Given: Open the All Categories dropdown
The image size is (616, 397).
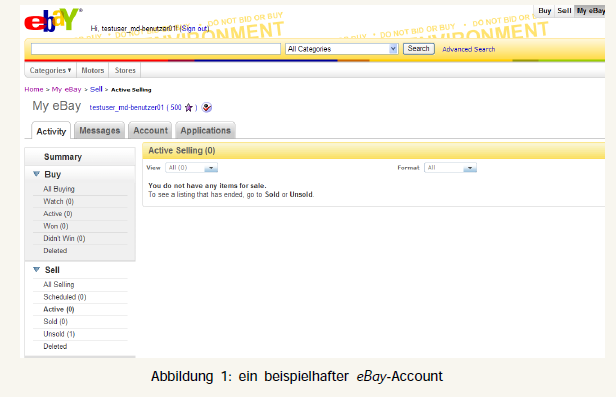Looking at the screenshot, I should [x=342, y=49].
